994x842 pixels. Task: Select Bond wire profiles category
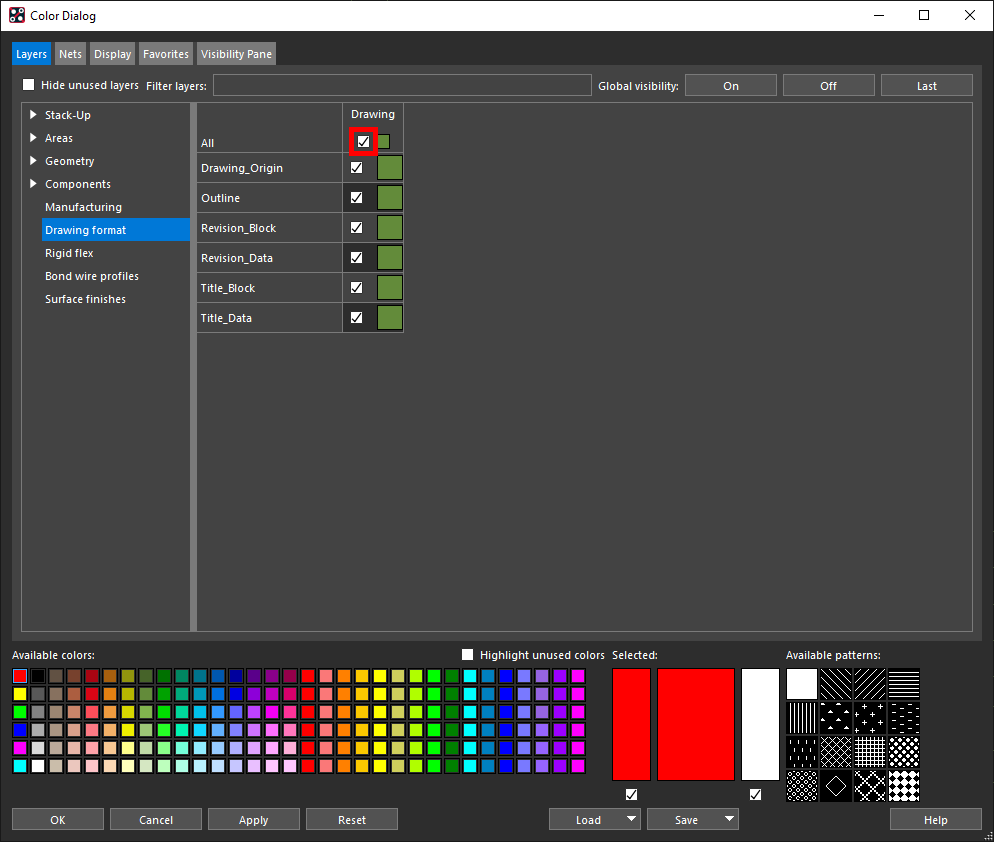click(x=92, y=276)
